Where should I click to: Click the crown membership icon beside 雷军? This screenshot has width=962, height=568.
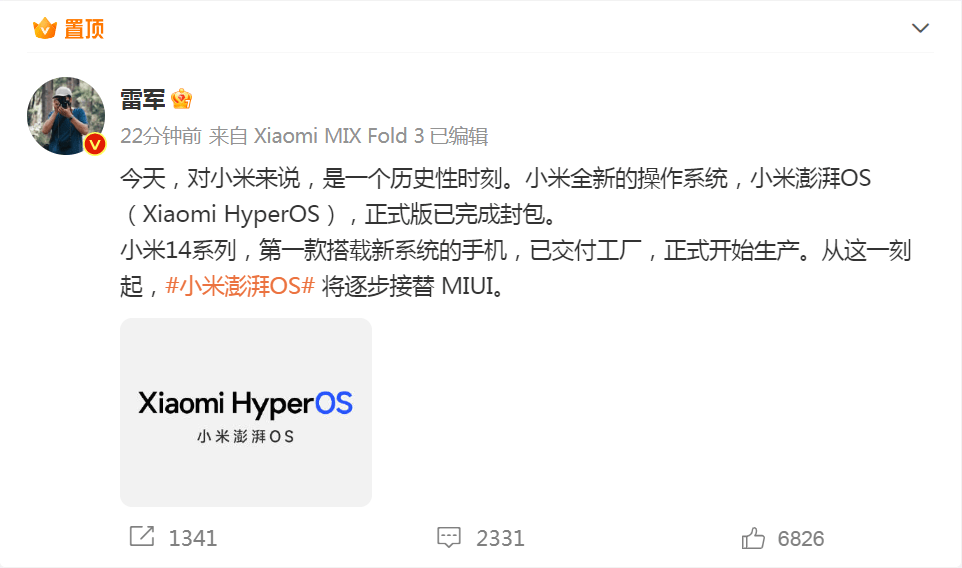coord(182,99)
